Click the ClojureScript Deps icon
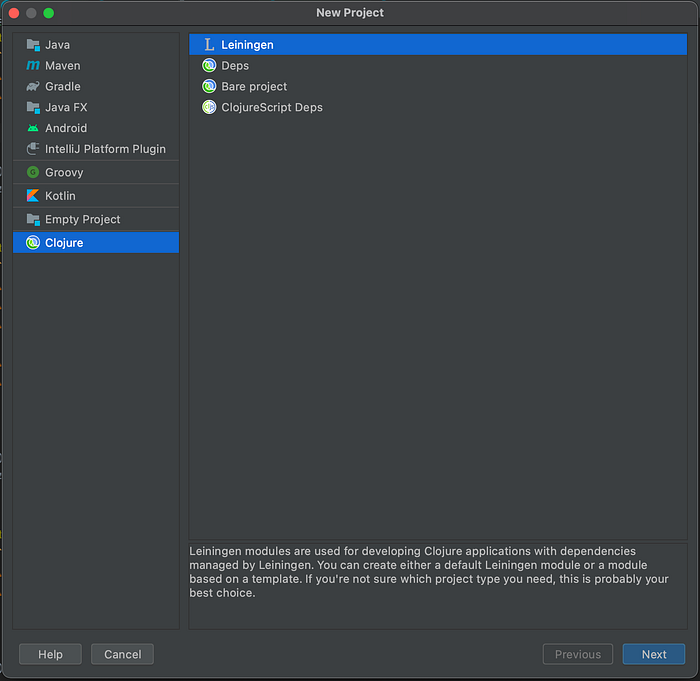 tap(209, 107)
